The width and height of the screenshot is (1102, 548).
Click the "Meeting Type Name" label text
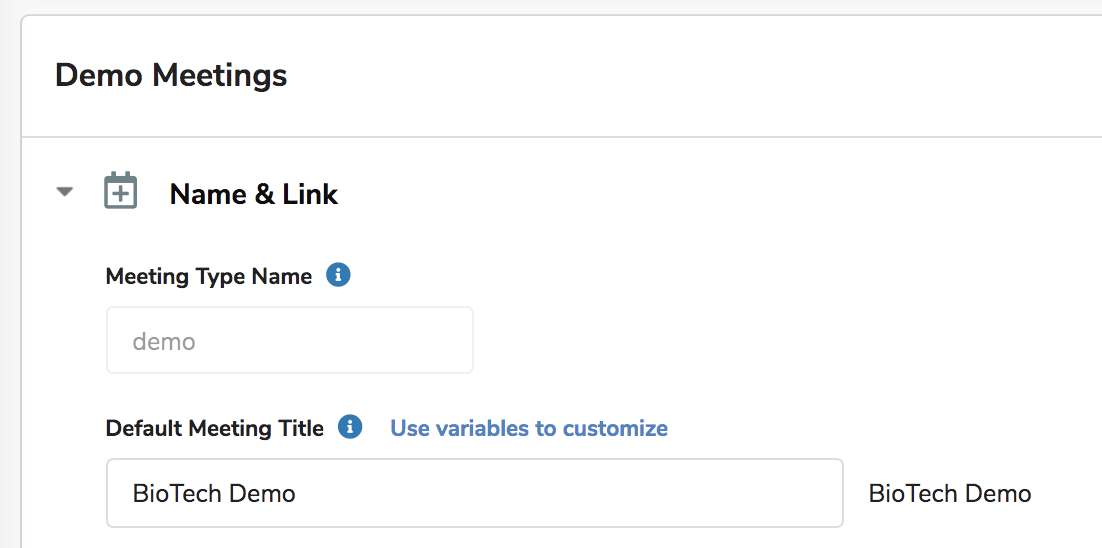pos(209,276)
